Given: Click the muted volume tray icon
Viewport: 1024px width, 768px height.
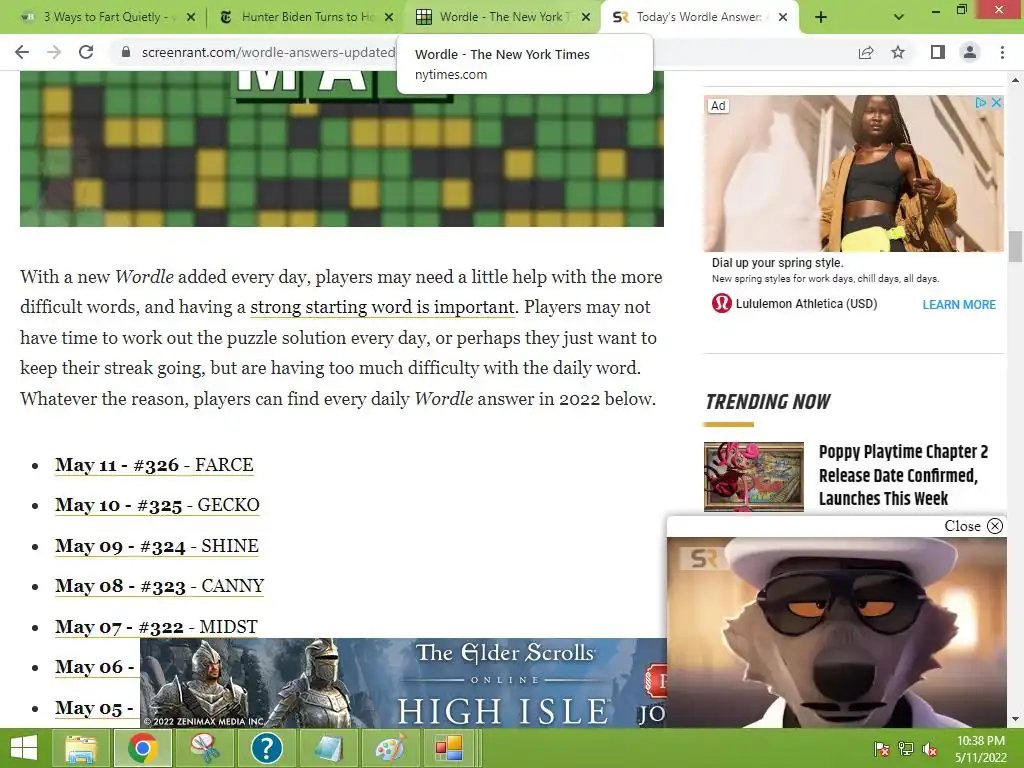Looking at the screenshot, I should coord(930,749).
